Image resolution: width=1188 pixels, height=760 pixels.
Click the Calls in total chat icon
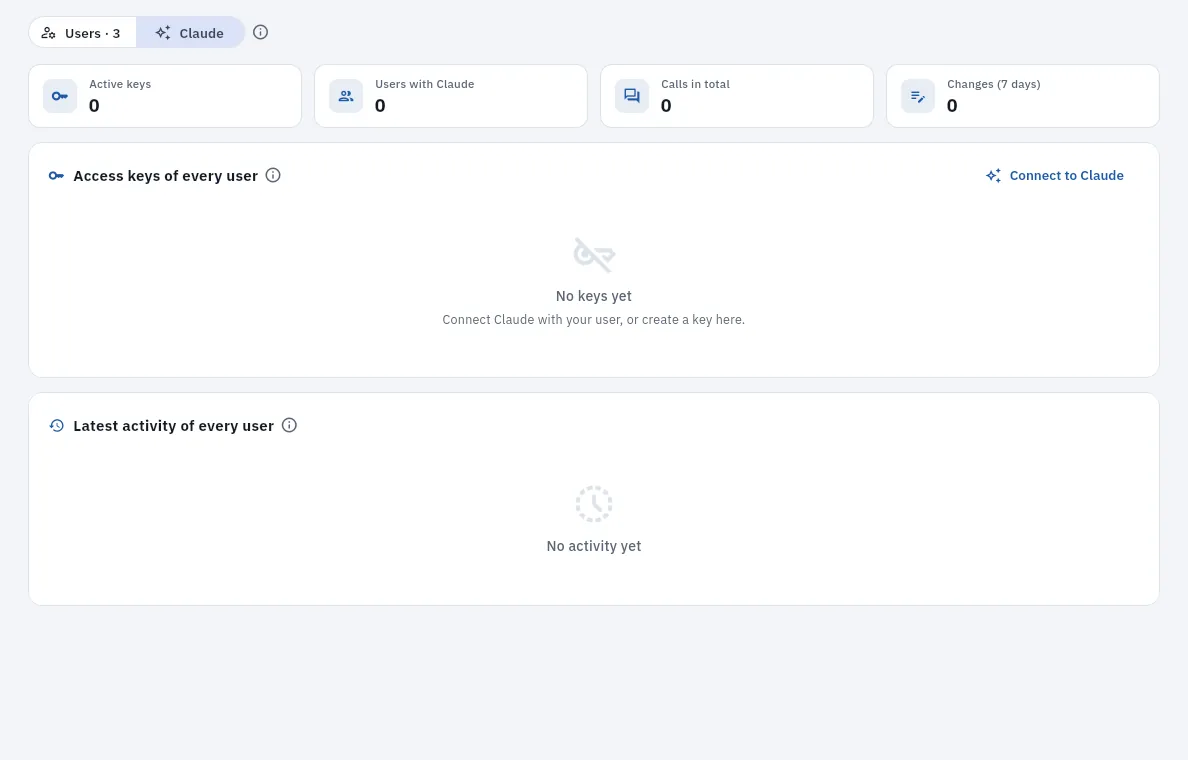coord(632,96)
